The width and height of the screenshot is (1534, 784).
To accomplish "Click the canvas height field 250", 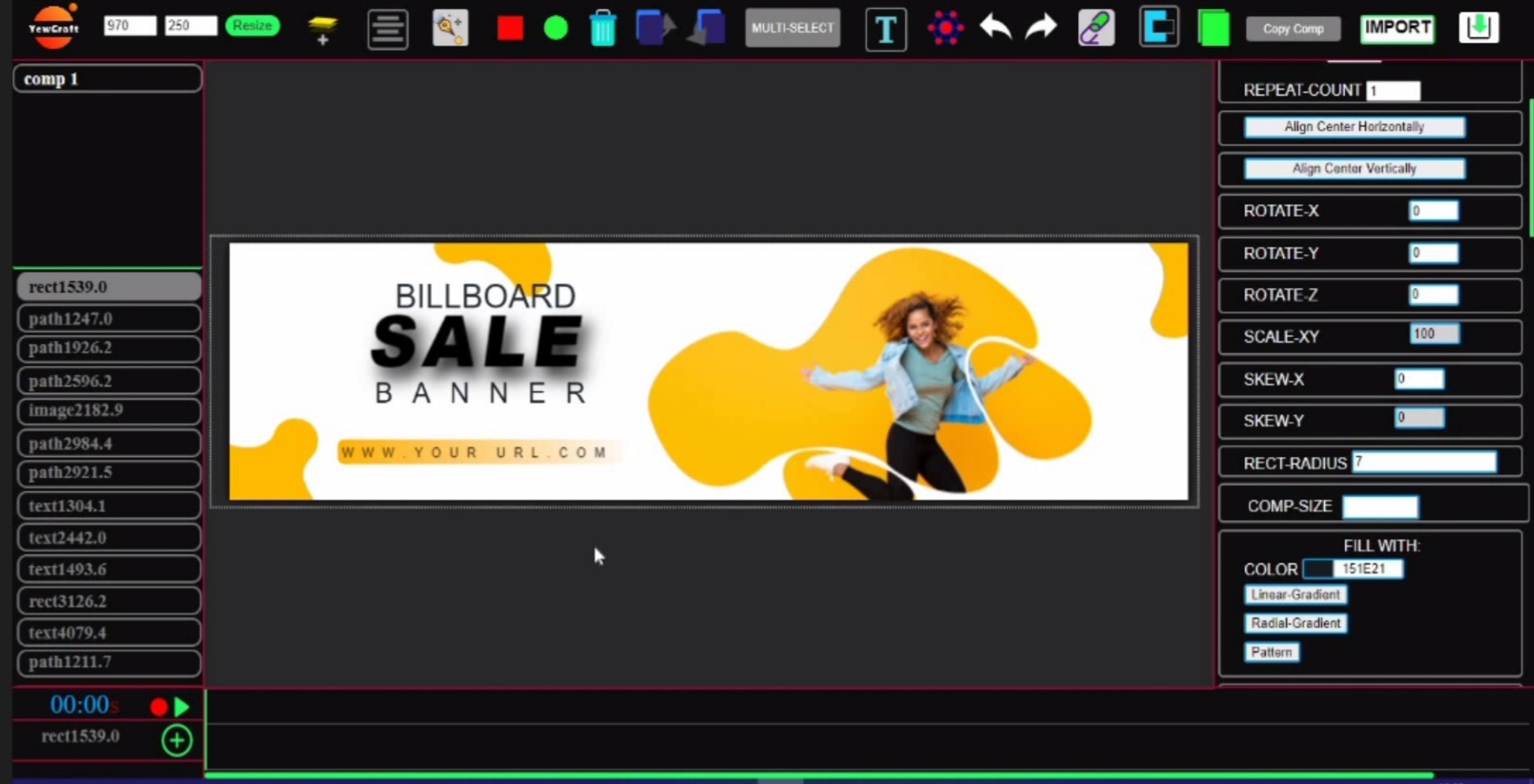I will click(190, 25).
